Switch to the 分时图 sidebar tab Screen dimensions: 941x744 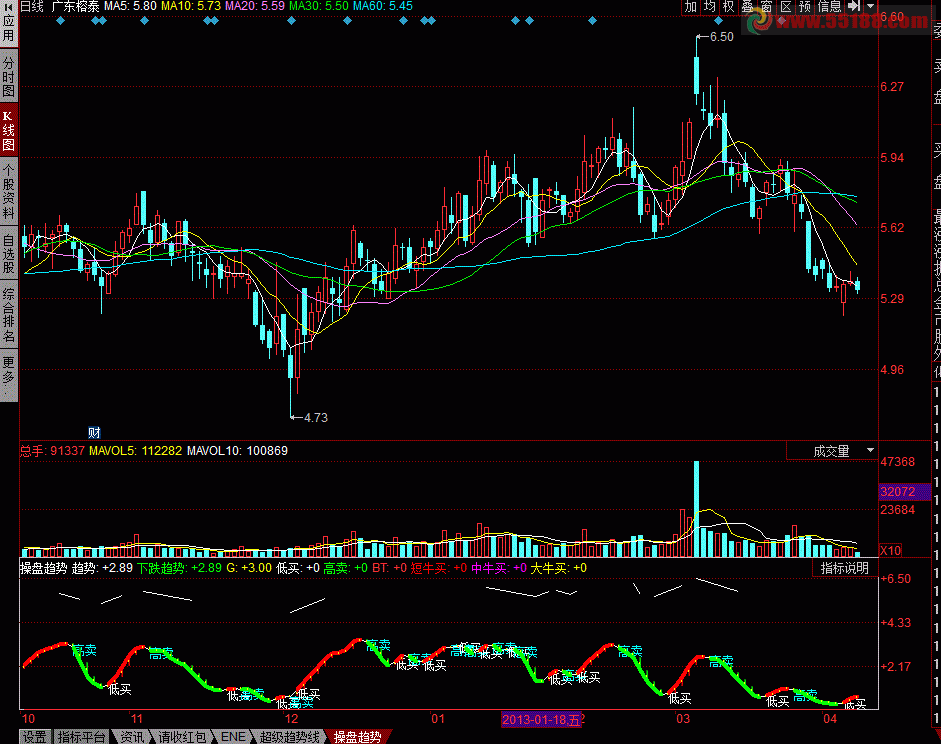[9, 78]
